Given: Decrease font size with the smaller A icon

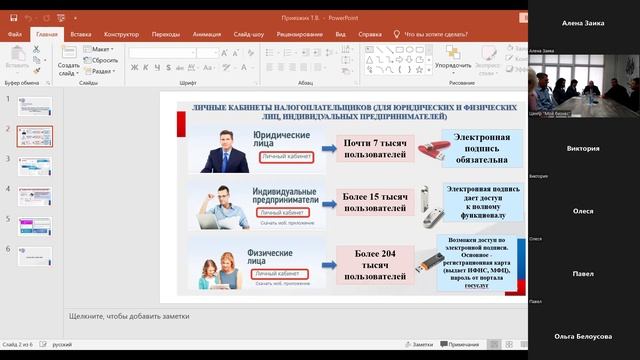Looking at the screenshot, I should click(236, 53).
